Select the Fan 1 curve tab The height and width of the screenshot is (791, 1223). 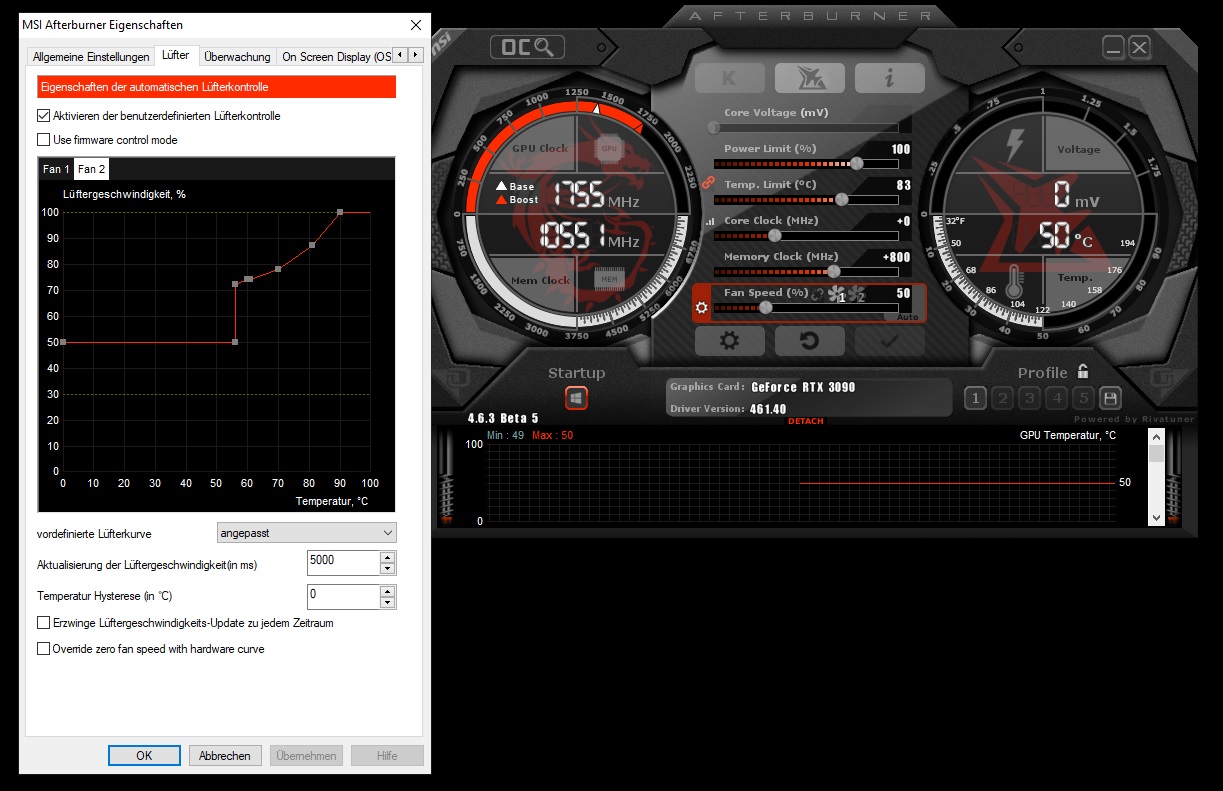56,169
